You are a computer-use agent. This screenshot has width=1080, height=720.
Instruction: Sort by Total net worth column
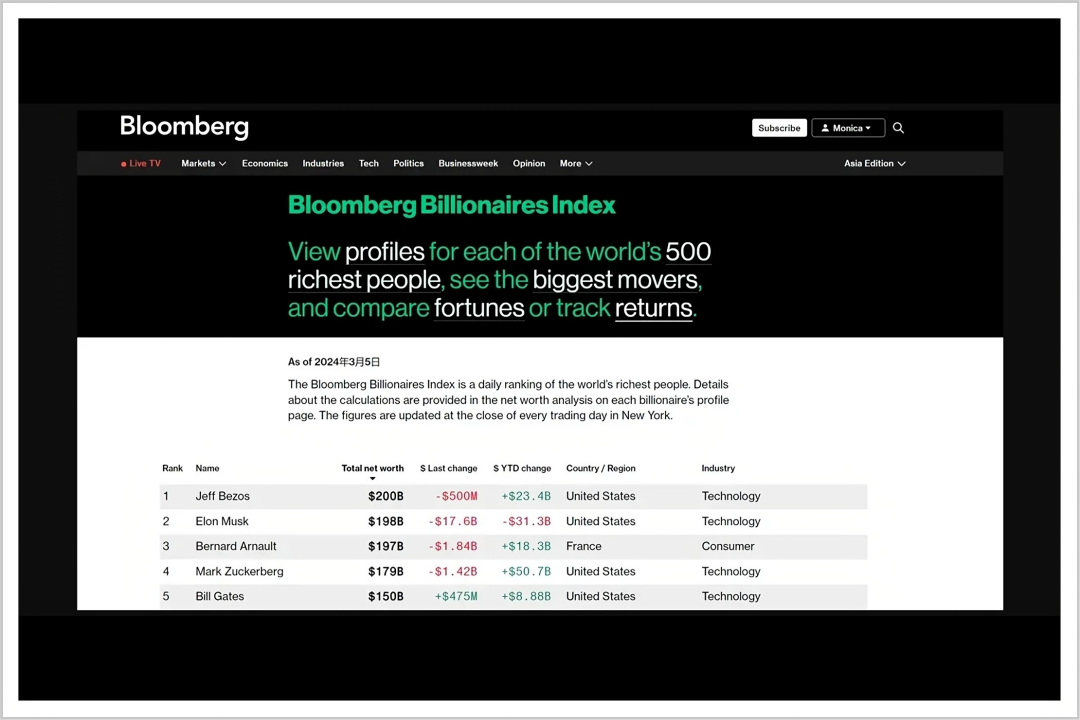tap(373, 469)
